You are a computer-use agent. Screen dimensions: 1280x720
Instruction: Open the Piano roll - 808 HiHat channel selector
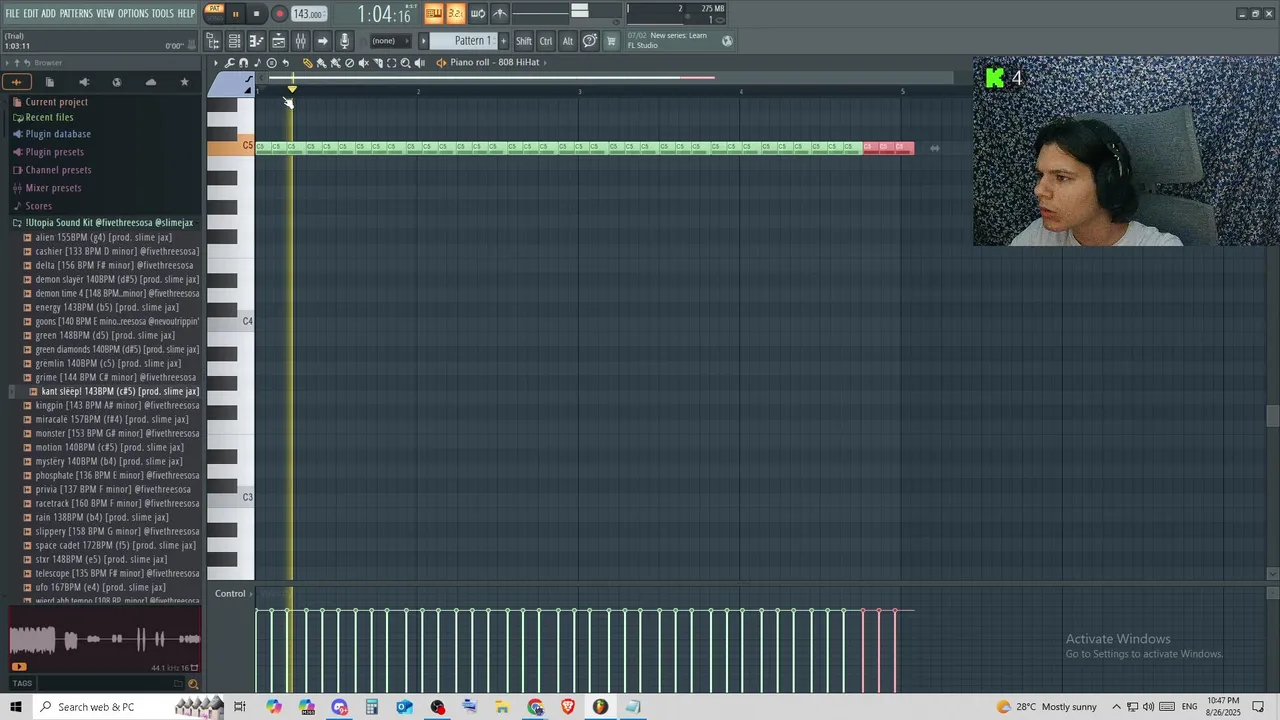coord(494,62)
